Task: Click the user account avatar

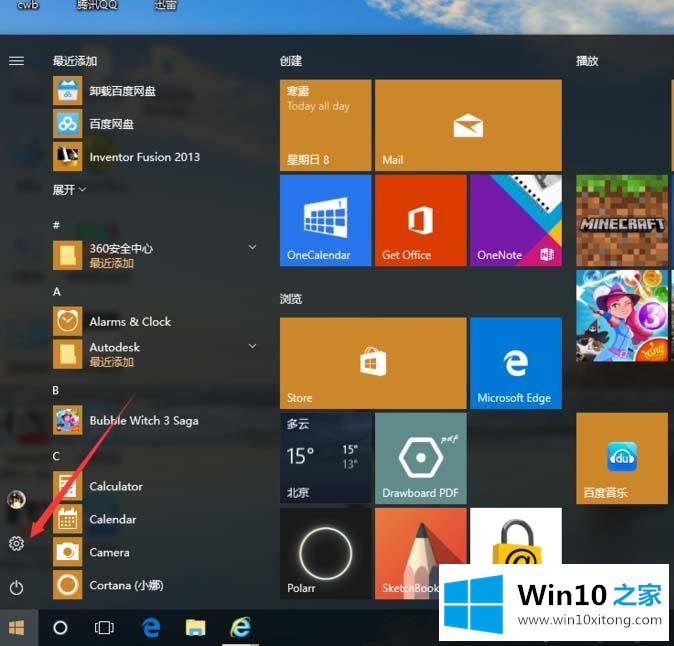Action: (x=16, y=499)
